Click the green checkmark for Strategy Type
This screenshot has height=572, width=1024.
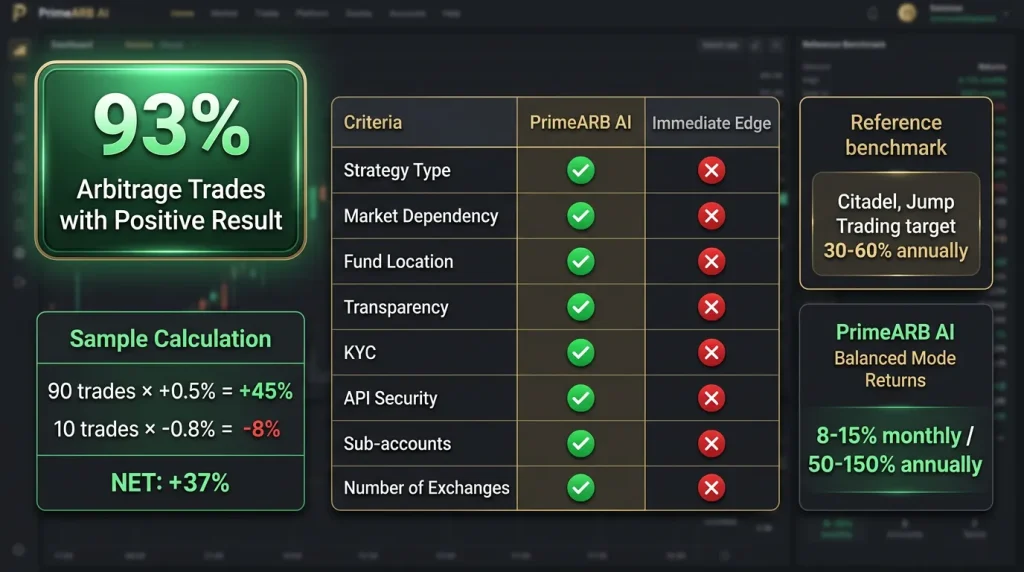580,170
